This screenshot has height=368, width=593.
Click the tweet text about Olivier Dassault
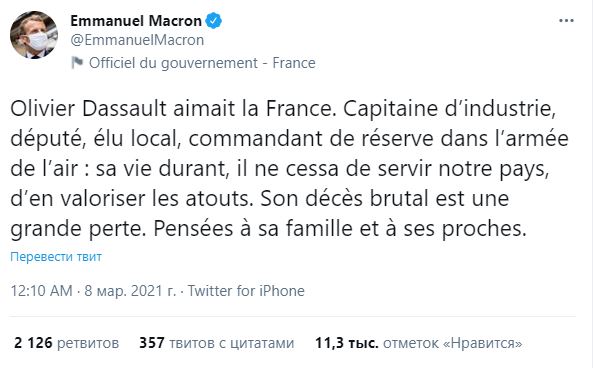(x=289, y=169)
